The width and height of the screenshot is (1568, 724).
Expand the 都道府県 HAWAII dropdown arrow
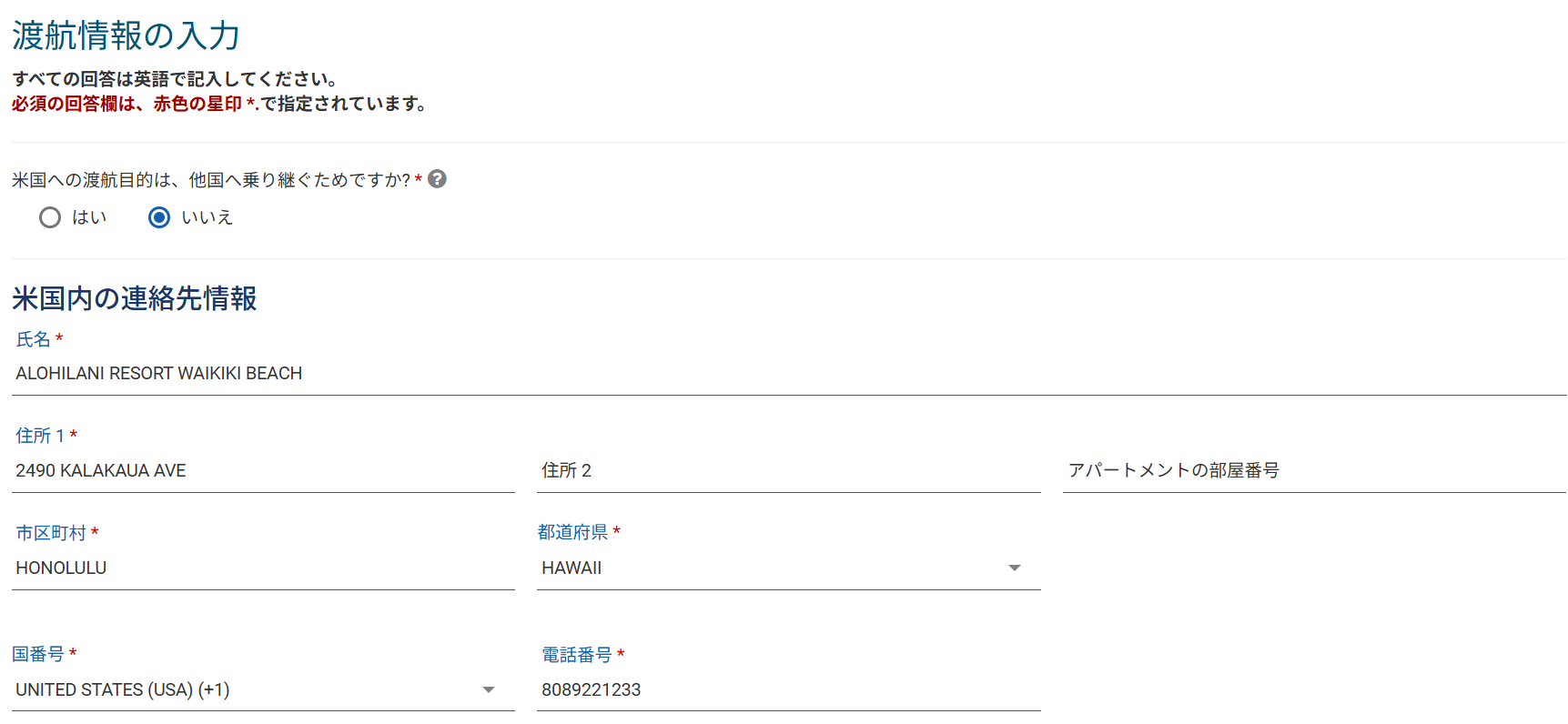(x=1015, y=568)
